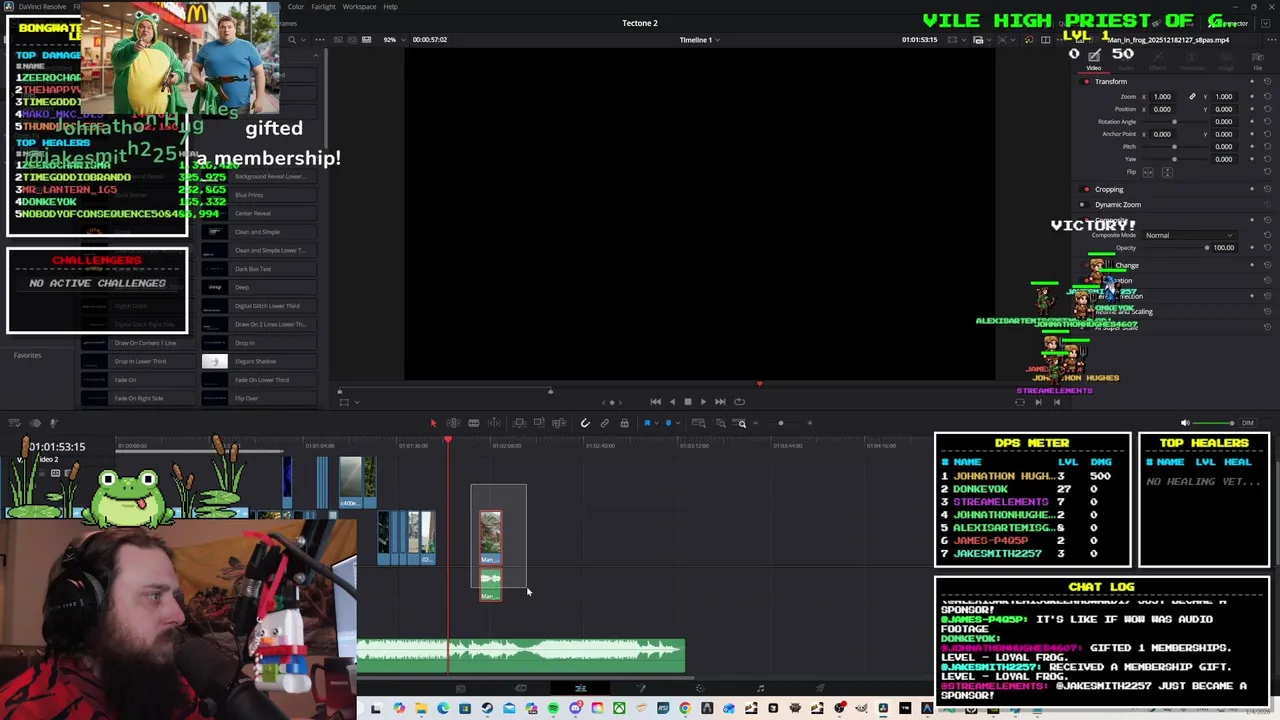Click the timeline mute speaker icon
The height and width of the screenshot is (720, 1280).
pos(1185,423)
